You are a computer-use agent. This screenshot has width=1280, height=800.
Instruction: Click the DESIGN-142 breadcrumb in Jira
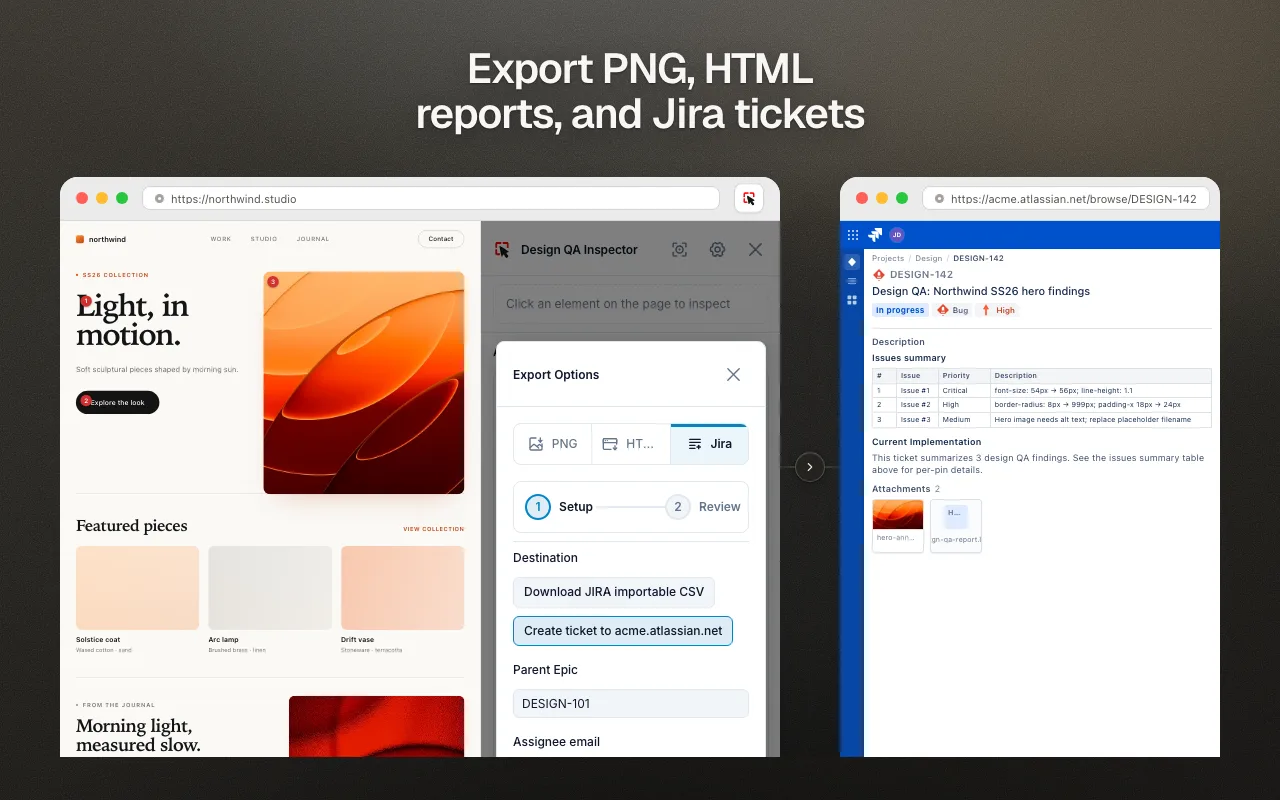pyautogui.click(x=978, y=258)
